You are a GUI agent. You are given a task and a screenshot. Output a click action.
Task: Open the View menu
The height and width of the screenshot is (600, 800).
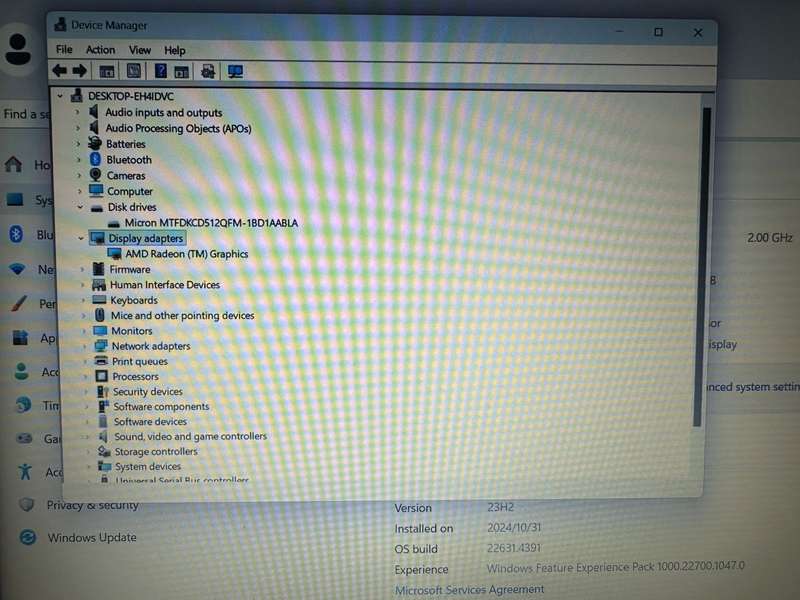pyautogui.click(x=139, y=50)
